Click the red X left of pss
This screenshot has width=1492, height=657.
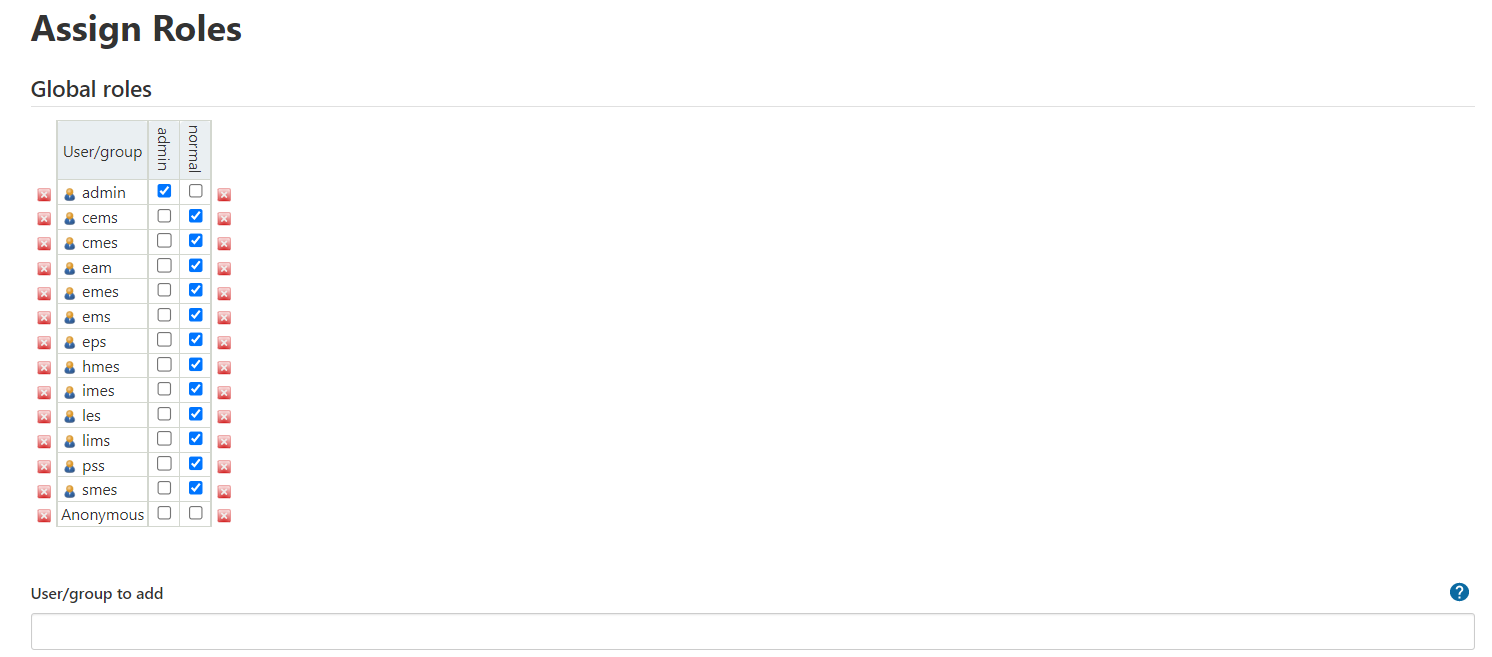coord(44,467)
